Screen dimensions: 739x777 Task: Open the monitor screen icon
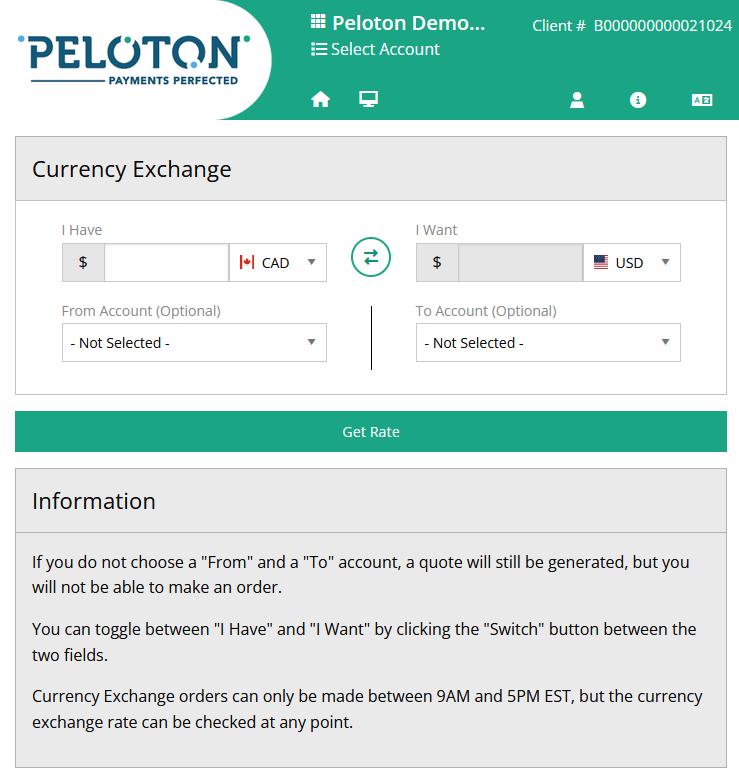click(369, 99)
